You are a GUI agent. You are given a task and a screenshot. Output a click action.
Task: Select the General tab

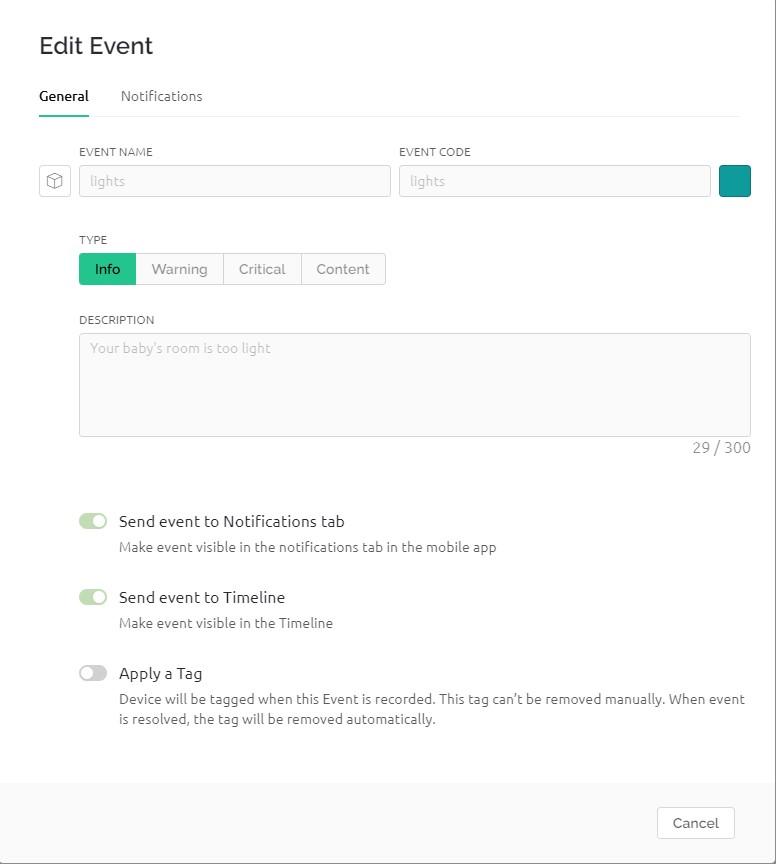64,96
